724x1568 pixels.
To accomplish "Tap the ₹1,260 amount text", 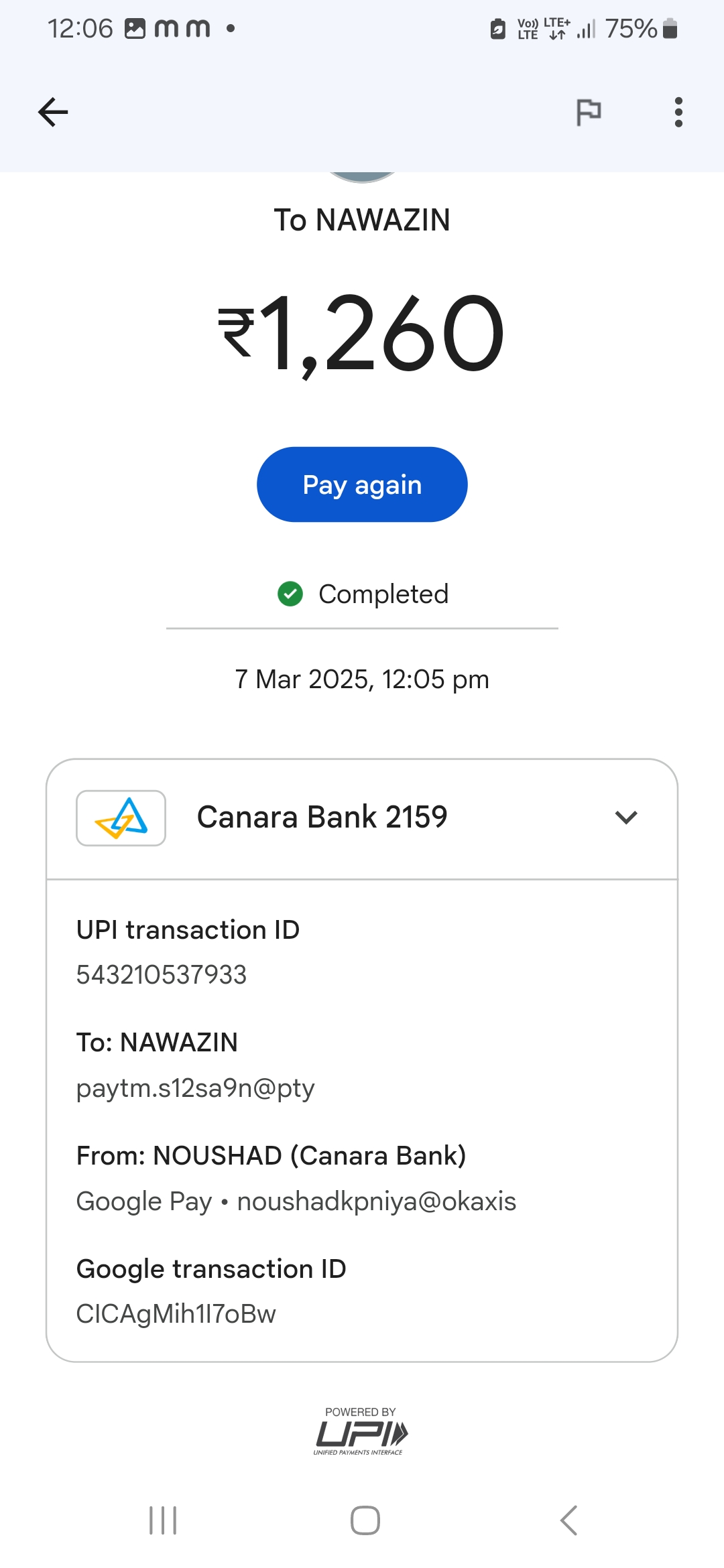I will click(x=362, y=333).
